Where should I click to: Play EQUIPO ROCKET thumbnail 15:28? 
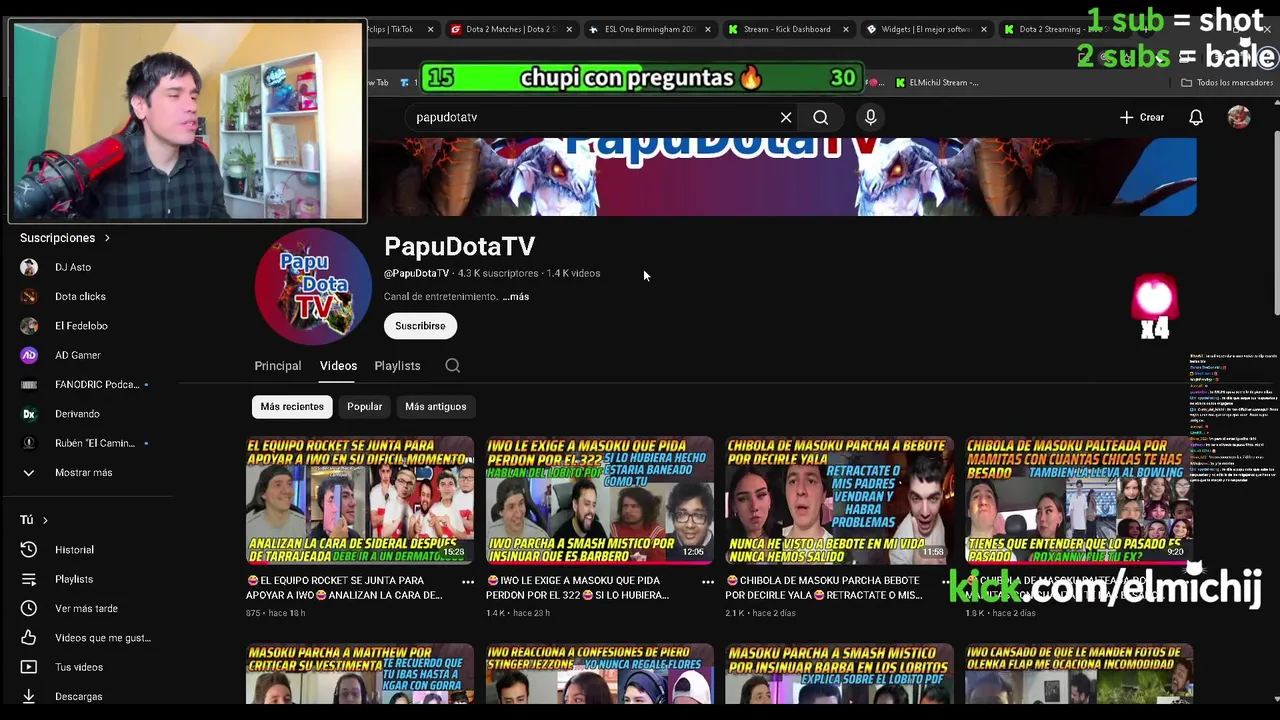click(360, 500)
